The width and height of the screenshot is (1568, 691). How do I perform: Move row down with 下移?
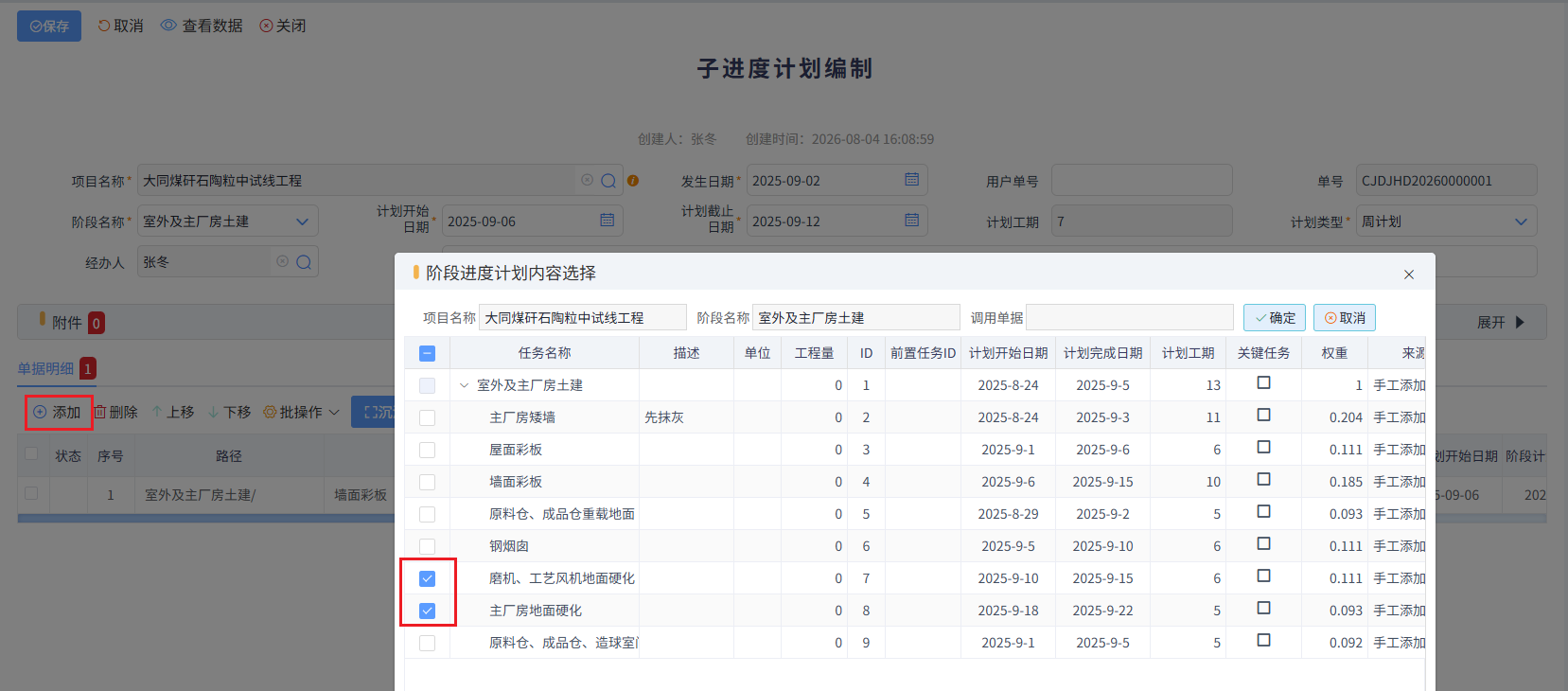[x=230, y=413]
